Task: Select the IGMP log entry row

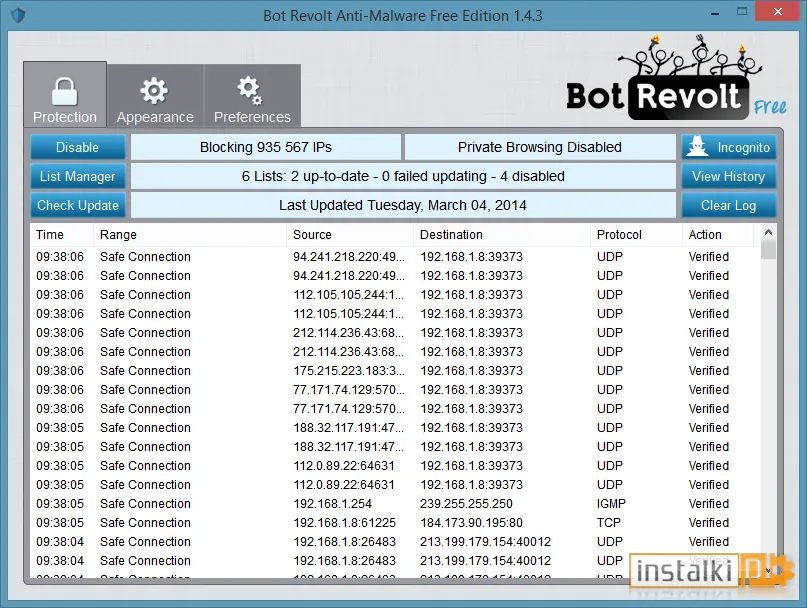Action: coord(395,503)
